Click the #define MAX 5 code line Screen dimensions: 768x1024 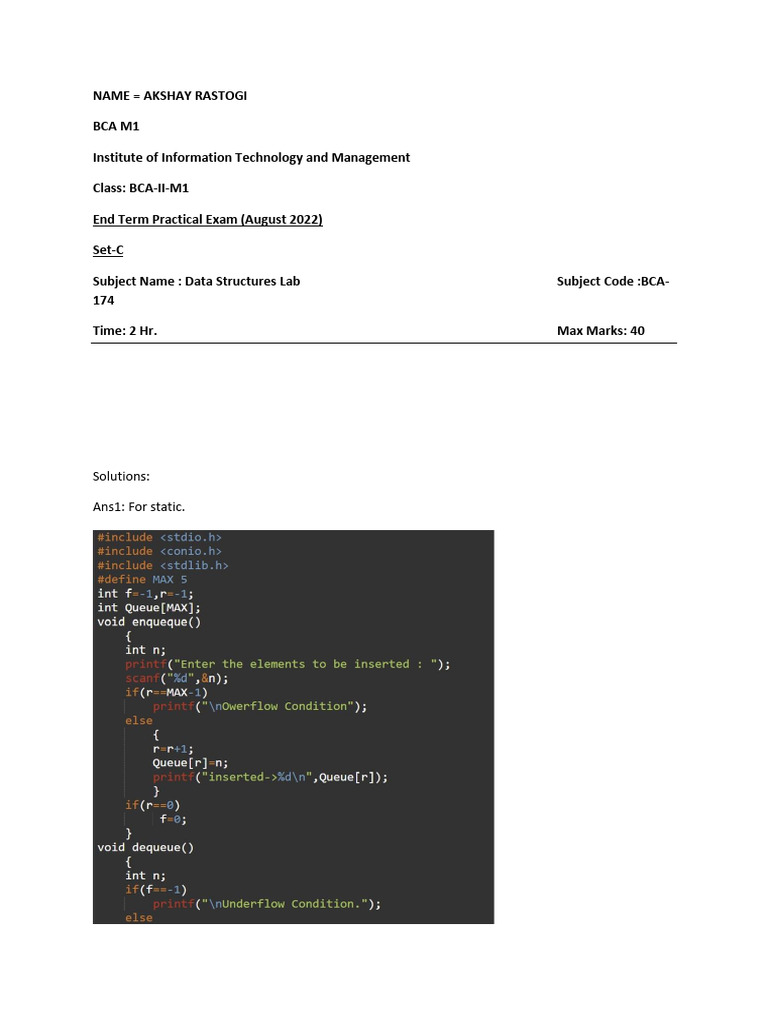tap(142, 580)
